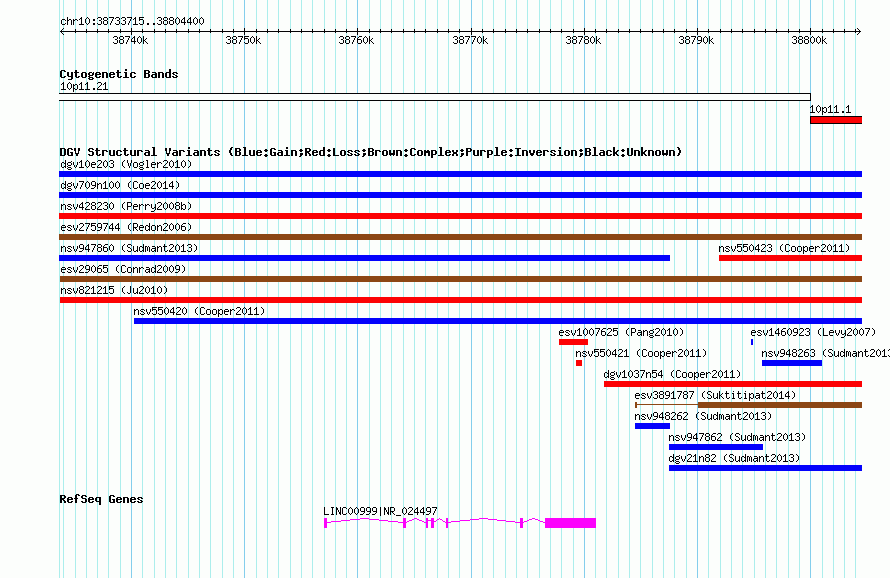
Task: Click the dgv10e203 (Vogler2010) blue gain bar
Action: [x=460, y=174]
